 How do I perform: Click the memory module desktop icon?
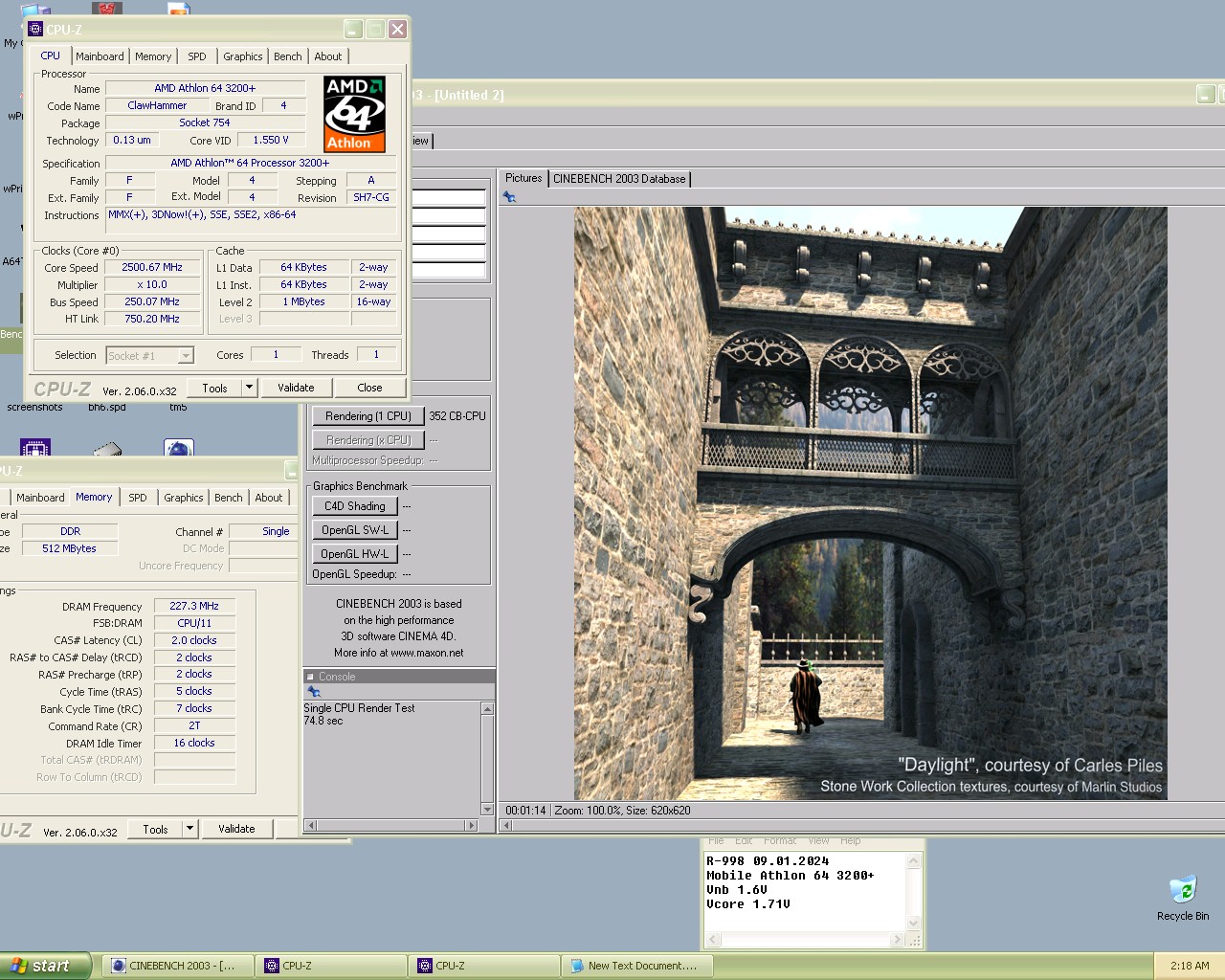pyautogui.click(x=107, y=449)
